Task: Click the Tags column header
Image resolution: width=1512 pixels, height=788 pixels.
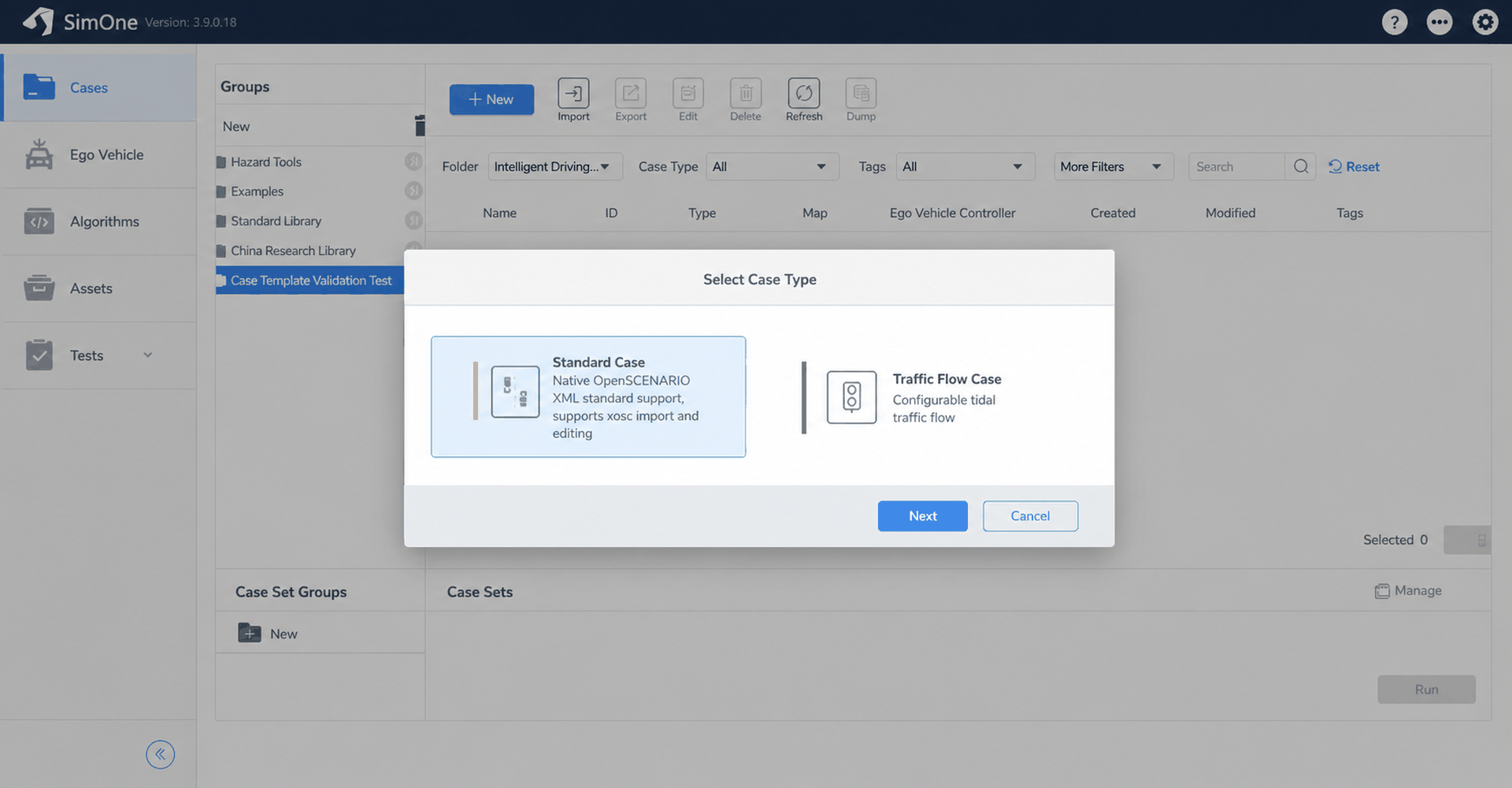Action: click(1350, 213)
